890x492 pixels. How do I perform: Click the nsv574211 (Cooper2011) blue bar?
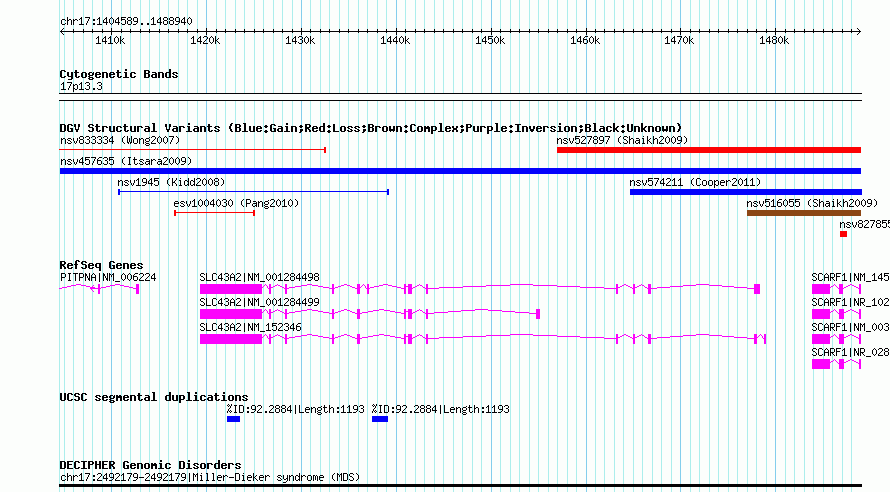(746, 192)
